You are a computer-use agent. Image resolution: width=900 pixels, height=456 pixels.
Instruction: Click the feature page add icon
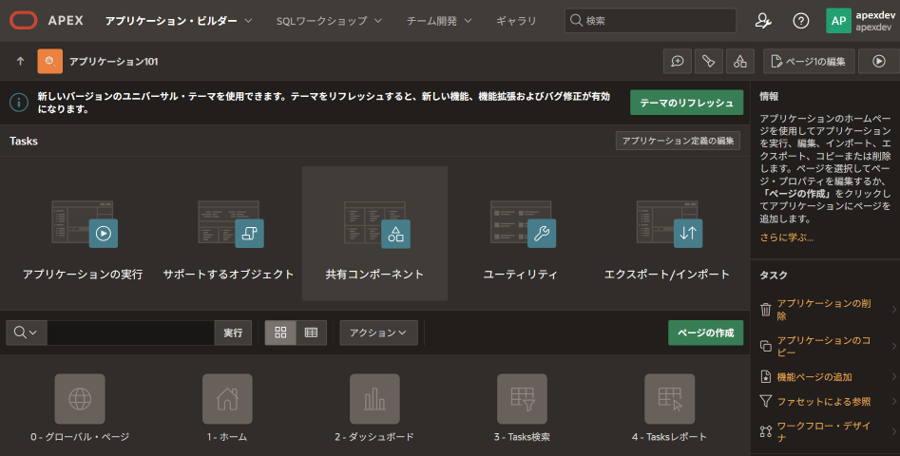tap(766, 377)
